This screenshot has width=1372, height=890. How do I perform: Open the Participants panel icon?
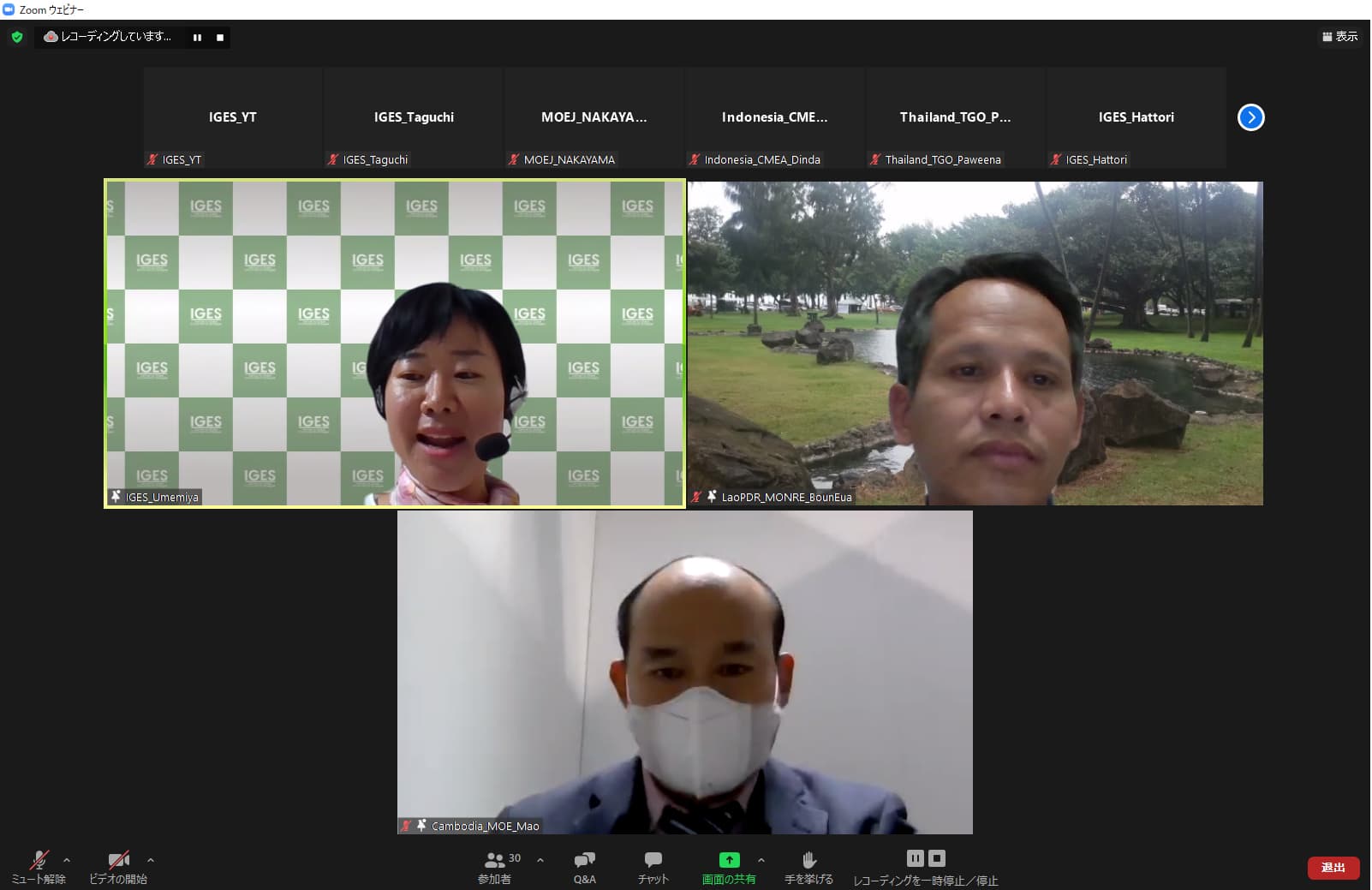494,860
